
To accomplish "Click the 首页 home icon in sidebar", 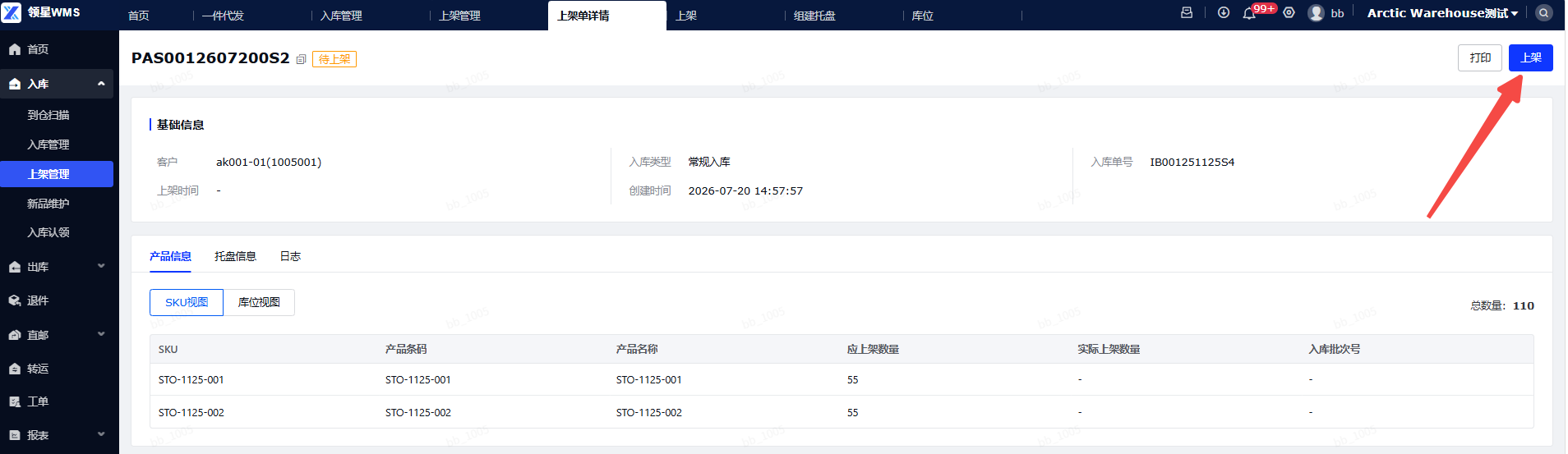I will (x=15, y=49).
